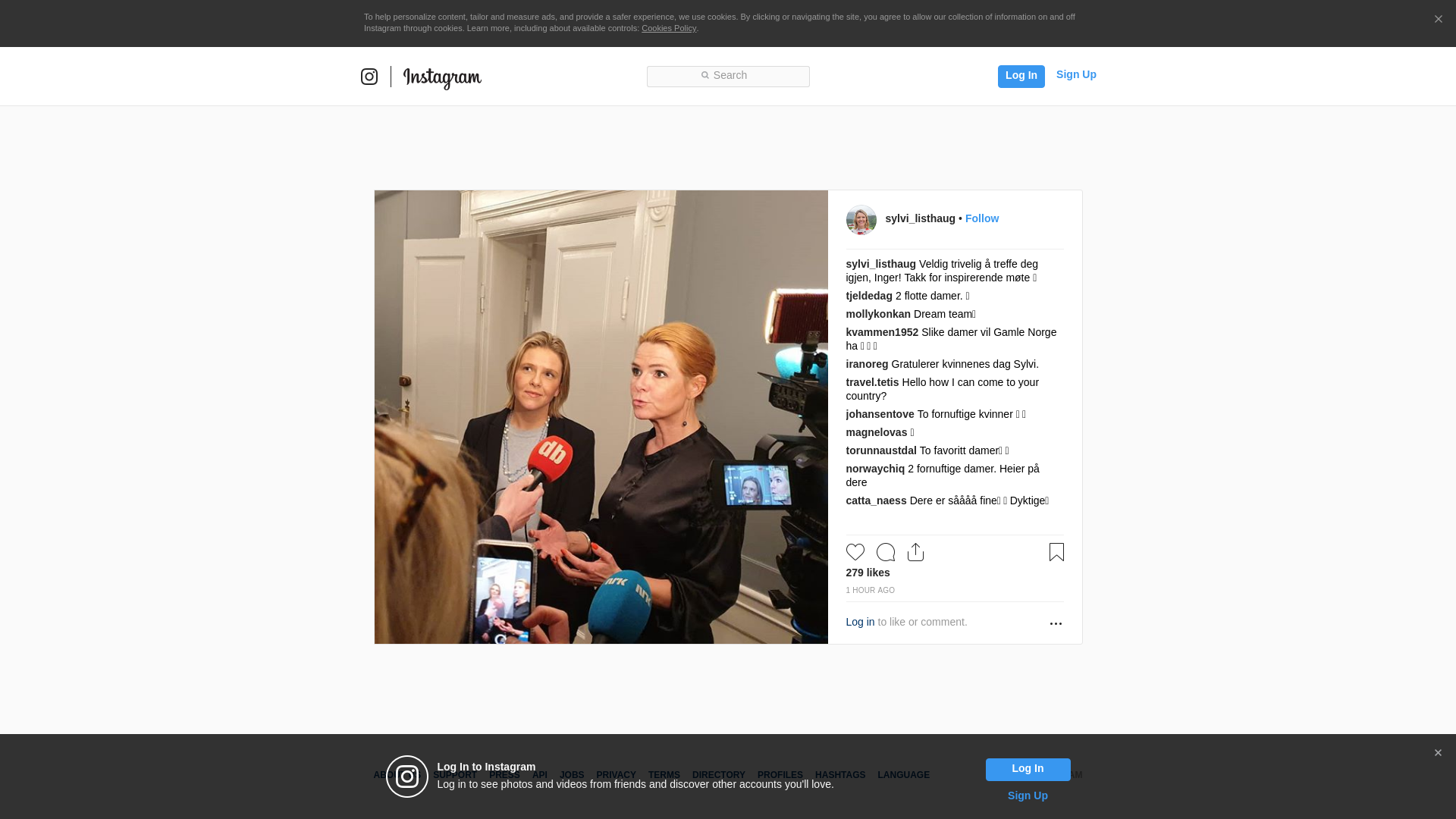Open sylvi_listhaug username in post header
The width and height of the screenshot is (1456, 819).
coord(920,218)
